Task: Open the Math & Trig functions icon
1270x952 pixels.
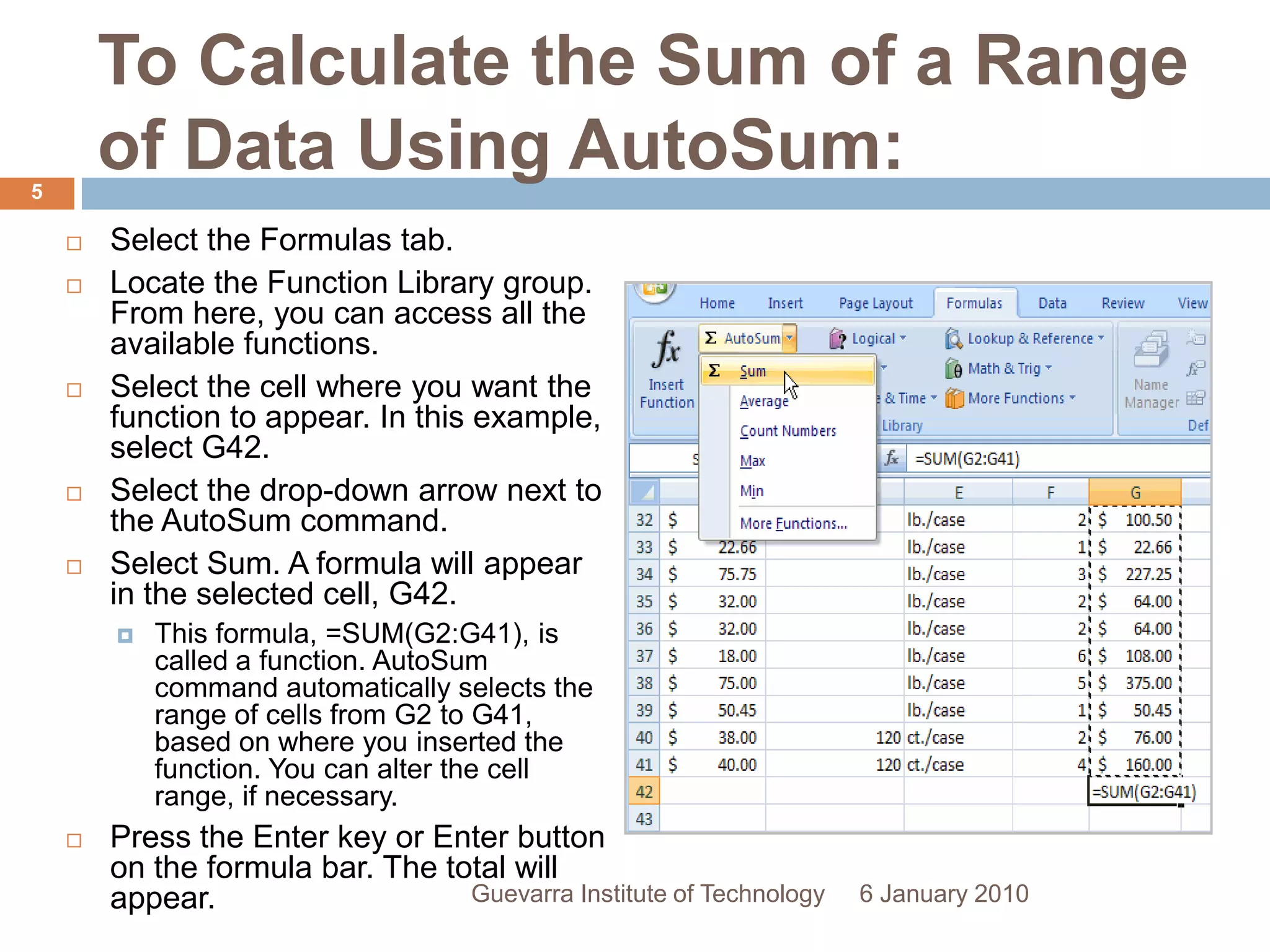Action: 954,369
